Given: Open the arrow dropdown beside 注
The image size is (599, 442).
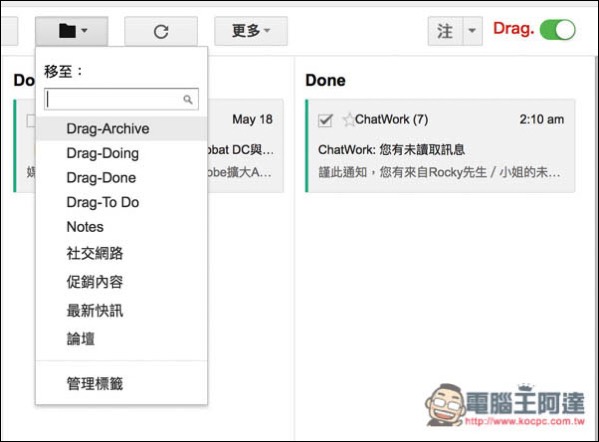Looking at the screenshot, I should 472,31.
